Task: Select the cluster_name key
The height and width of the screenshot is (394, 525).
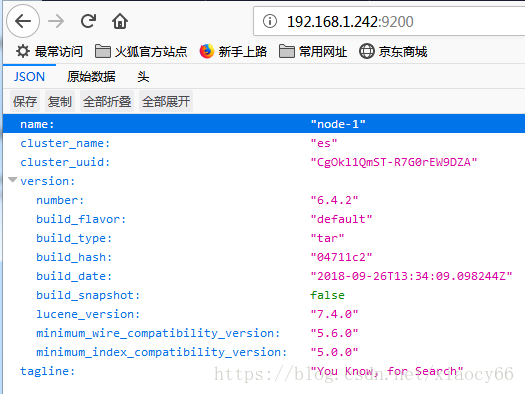Action: (x=65, y=143)
